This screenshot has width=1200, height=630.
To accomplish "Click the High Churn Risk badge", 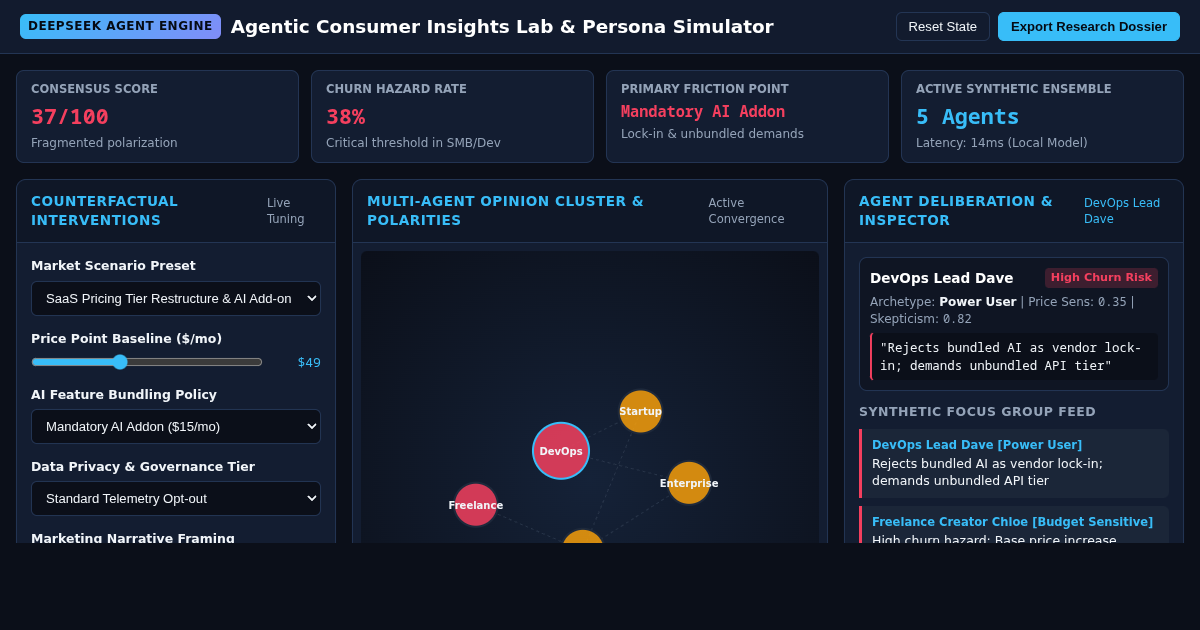I will click(1101, 277).
